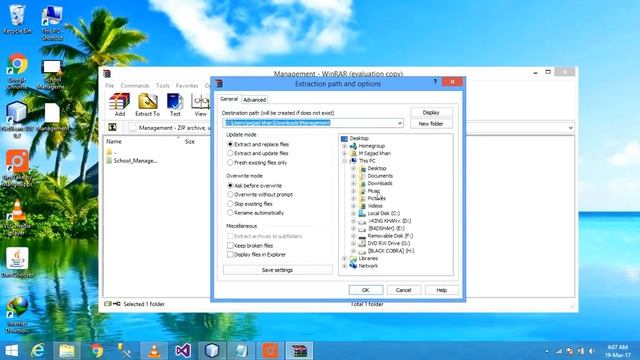
Task: Click the Windows Start button
Action: pyautogui.click(x=11, y=351)
